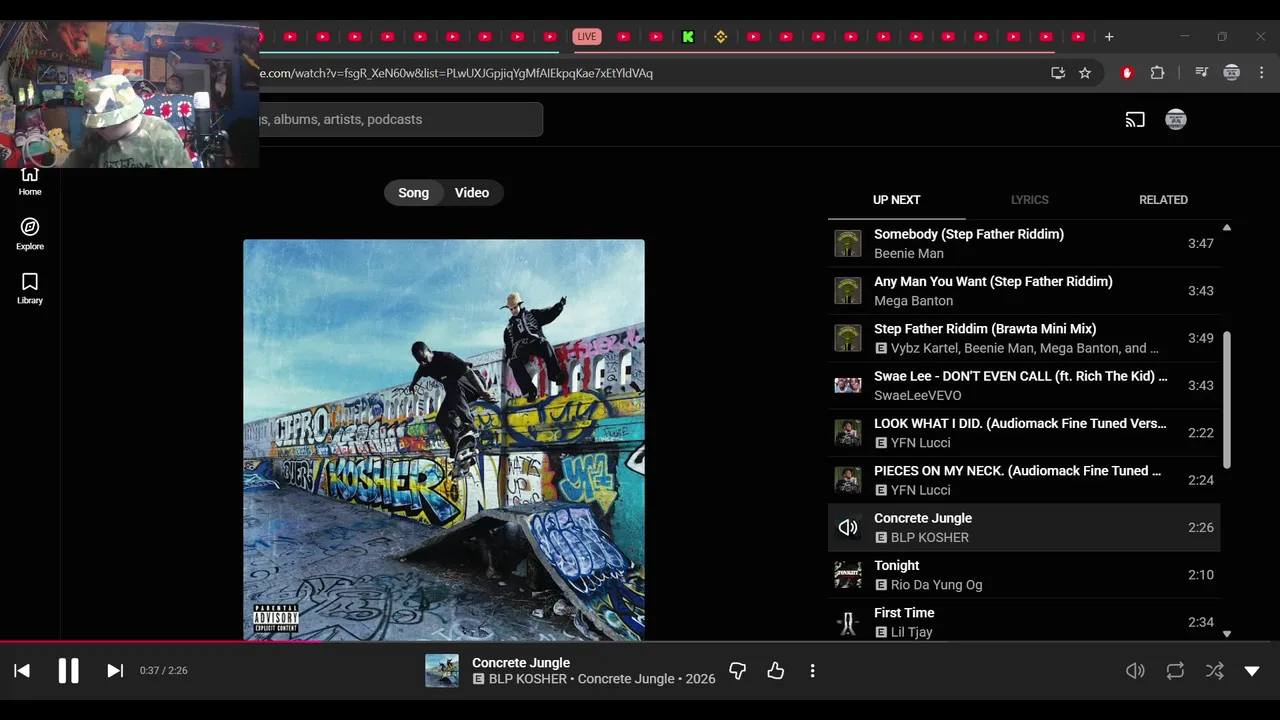The width and height of the screenshot is (1280, 720).
Task: Toggle repeat mode
Action: pos(1175,671)
